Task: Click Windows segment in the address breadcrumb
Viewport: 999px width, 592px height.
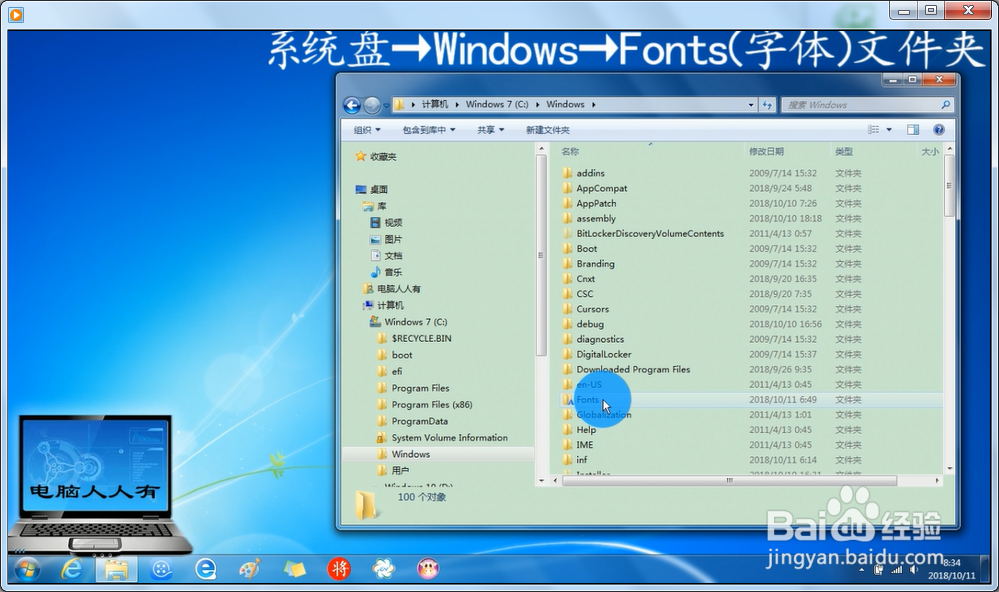Action: point(565,104)
